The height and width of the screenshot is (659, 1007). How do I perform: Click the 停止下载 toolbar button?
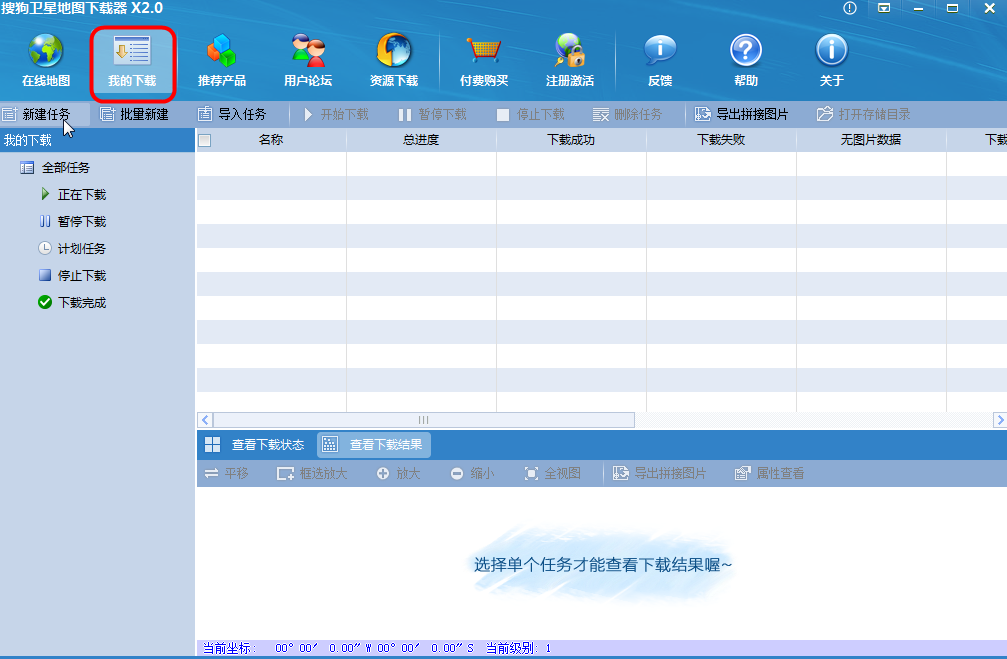[x=530, y=114]
